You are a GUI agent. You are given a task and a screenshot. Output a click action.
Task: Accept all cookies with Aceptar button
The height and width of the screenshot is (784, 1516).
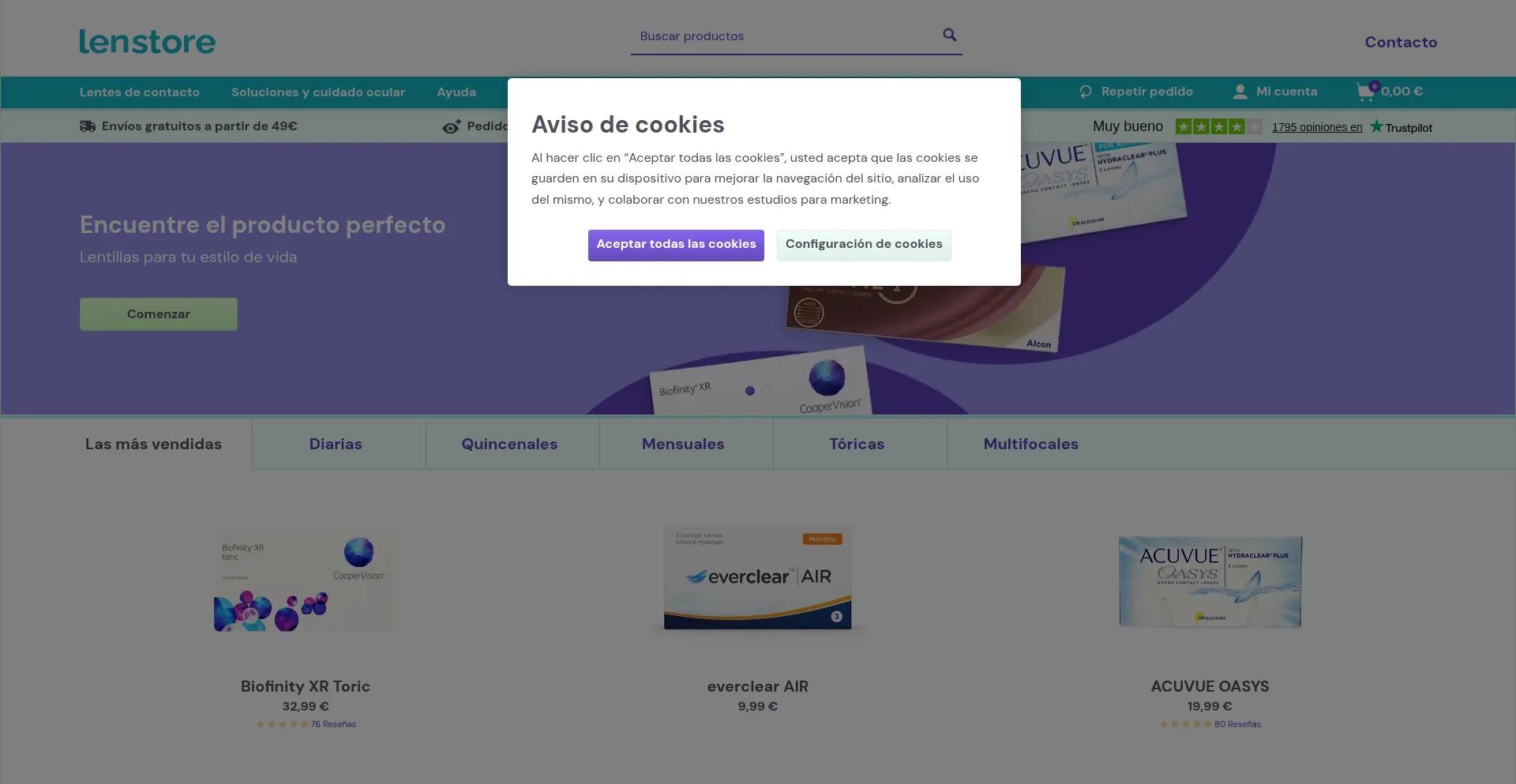(676, 245)
